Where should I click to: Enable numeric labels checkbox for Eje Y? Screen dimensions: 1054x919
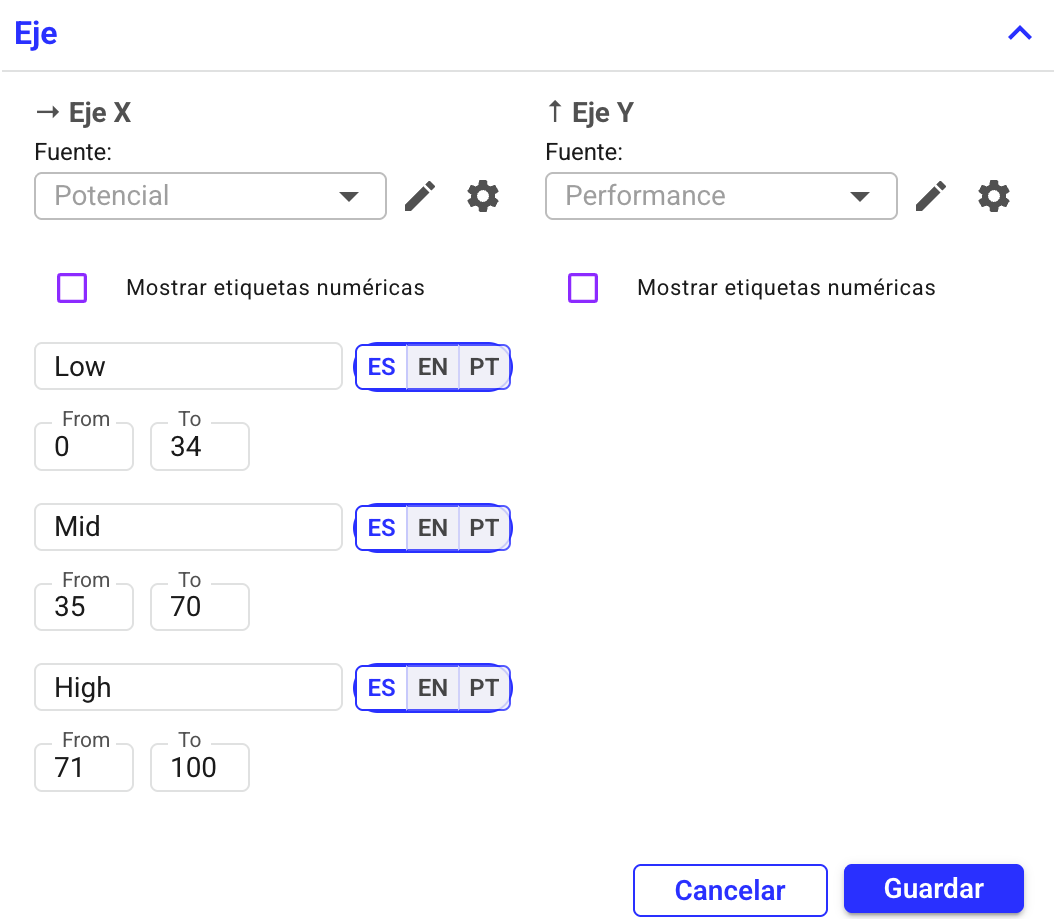coord(583,288)
